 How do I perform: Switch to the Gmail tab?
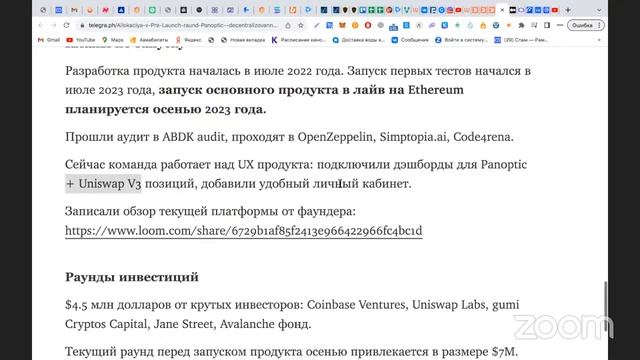pos(74,10)
